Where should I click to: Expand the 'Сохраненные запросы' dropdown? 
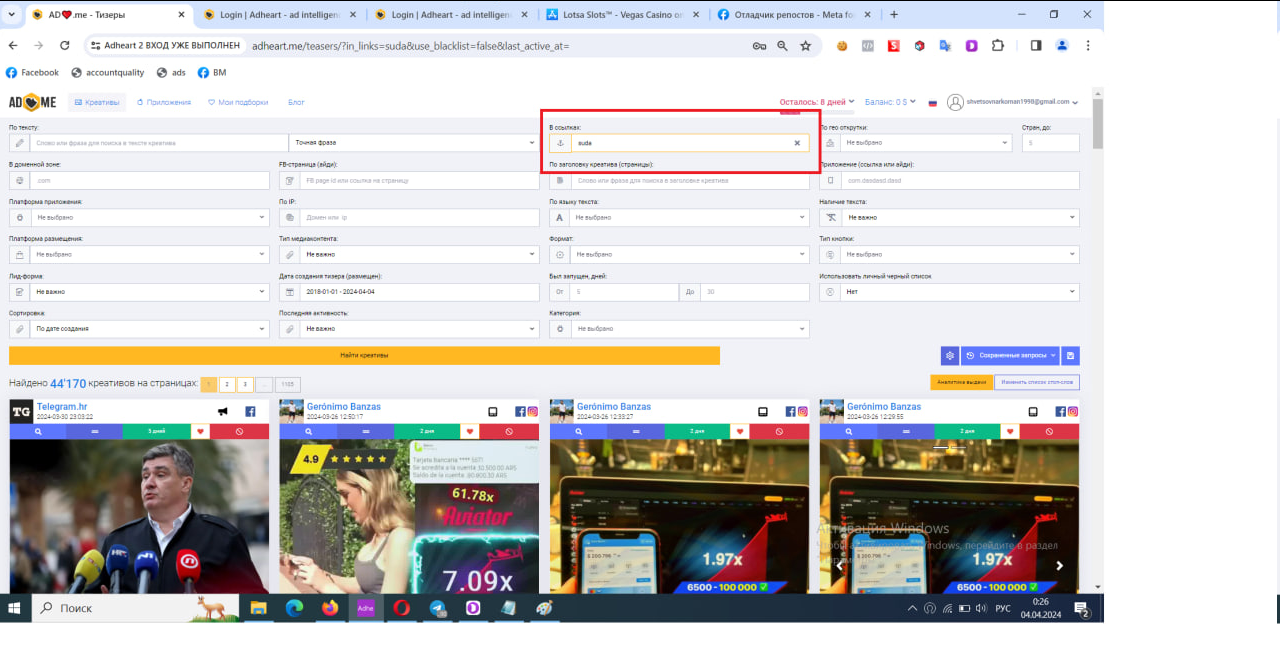1008,355
